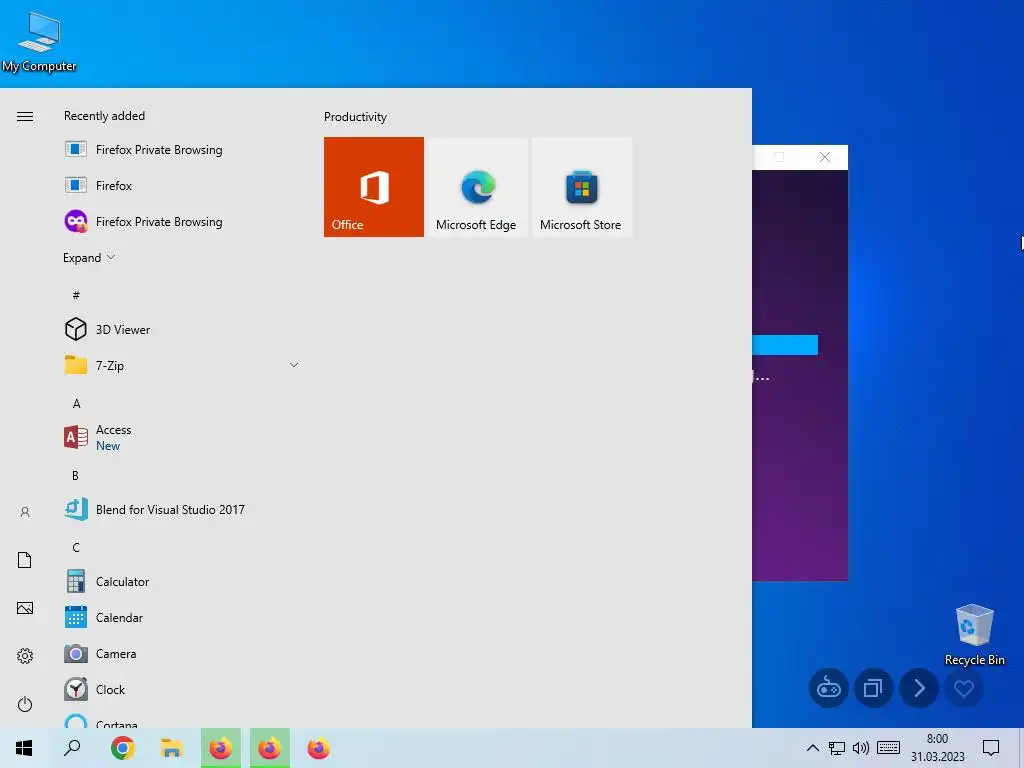Open the Microsoft Store tile

coord(581,187)
